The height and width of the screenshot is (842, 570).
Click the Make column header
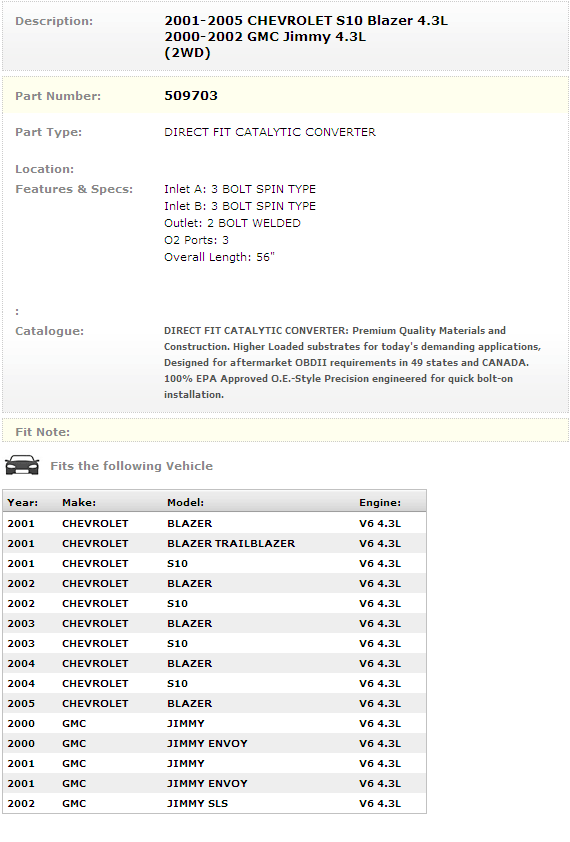click(79, 503)
